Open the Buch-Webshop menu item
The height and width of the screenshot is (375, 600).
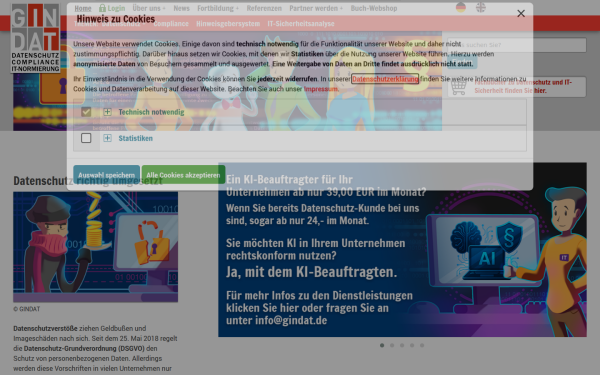(x=374, y=8)
